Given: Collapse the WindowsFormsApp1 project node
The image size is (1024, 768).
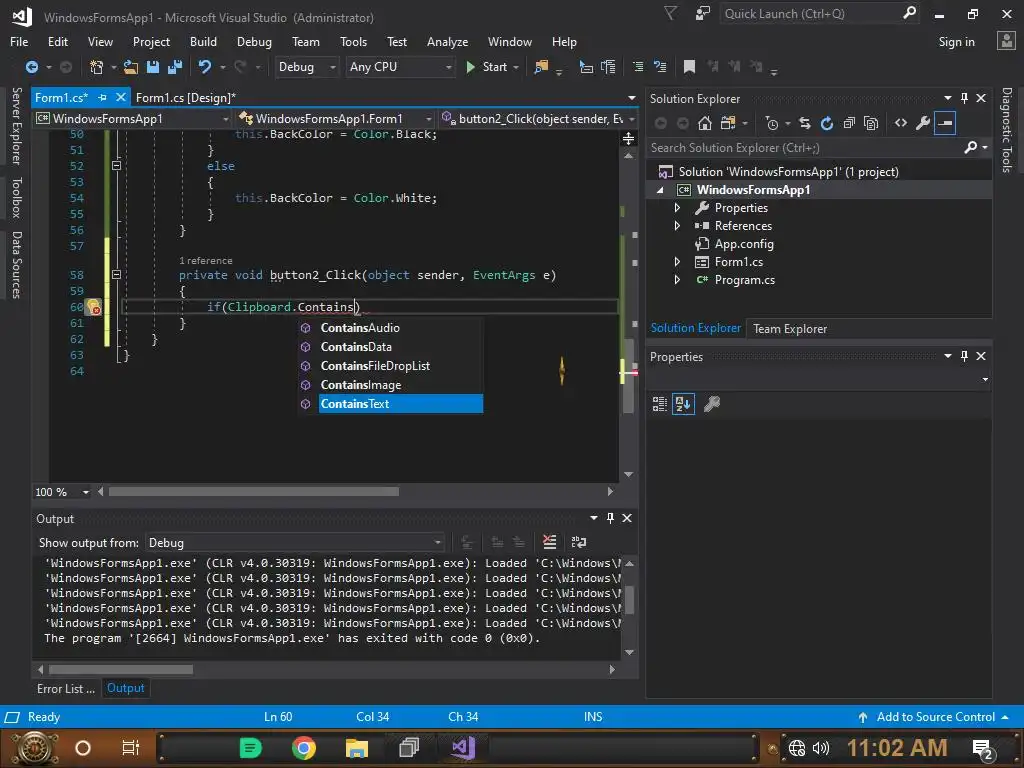Looking at the screenshot, I should (x=660, y=190).
